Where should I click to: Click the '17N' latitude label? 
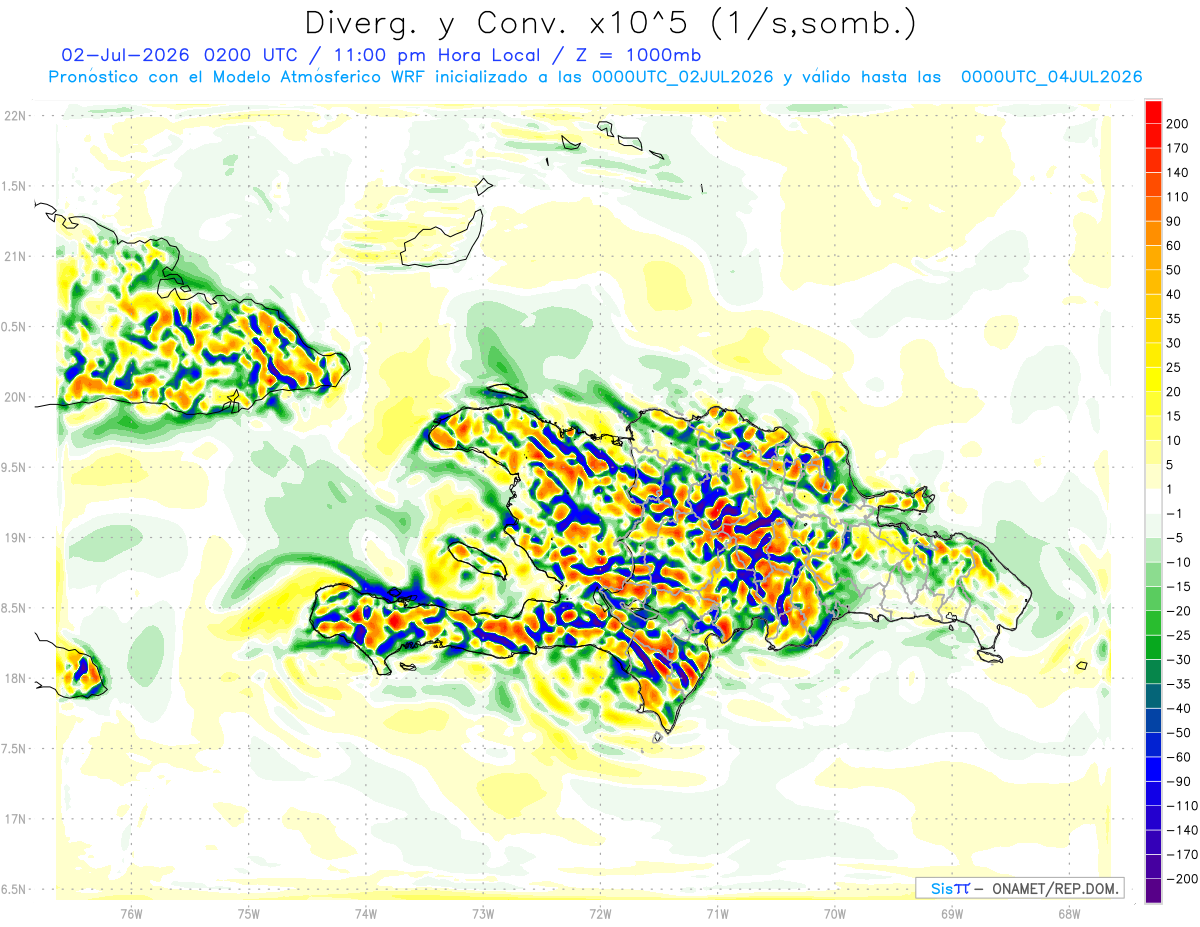tap(14, 819)
